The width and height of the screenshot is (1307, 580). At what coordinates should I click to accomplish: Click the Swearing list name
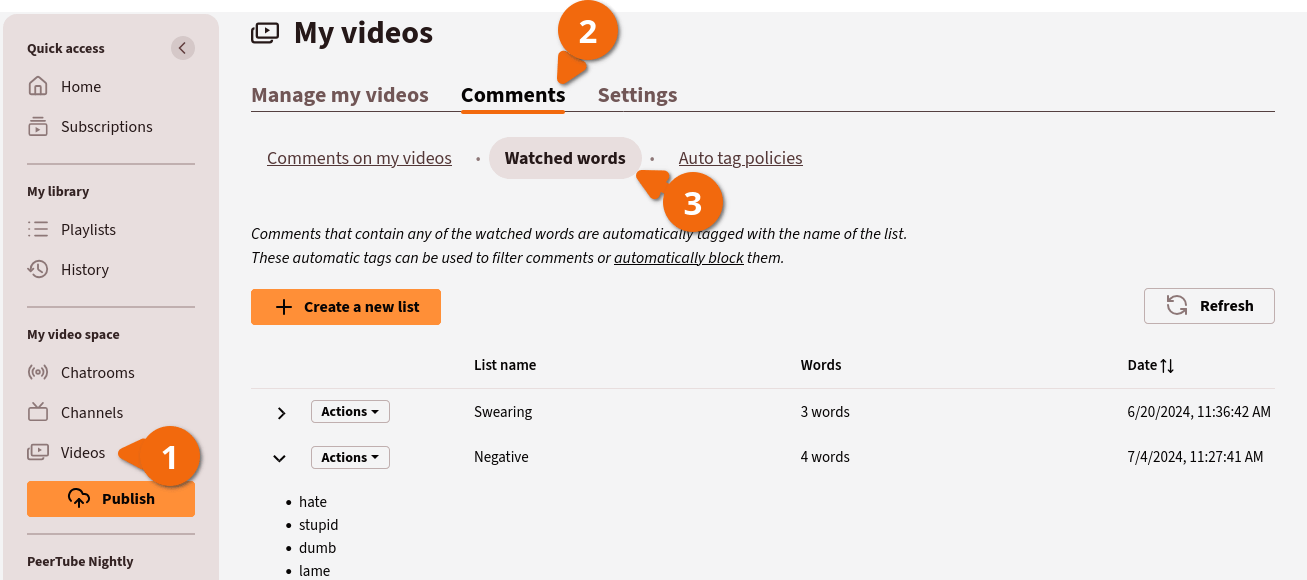click(503, 412)
